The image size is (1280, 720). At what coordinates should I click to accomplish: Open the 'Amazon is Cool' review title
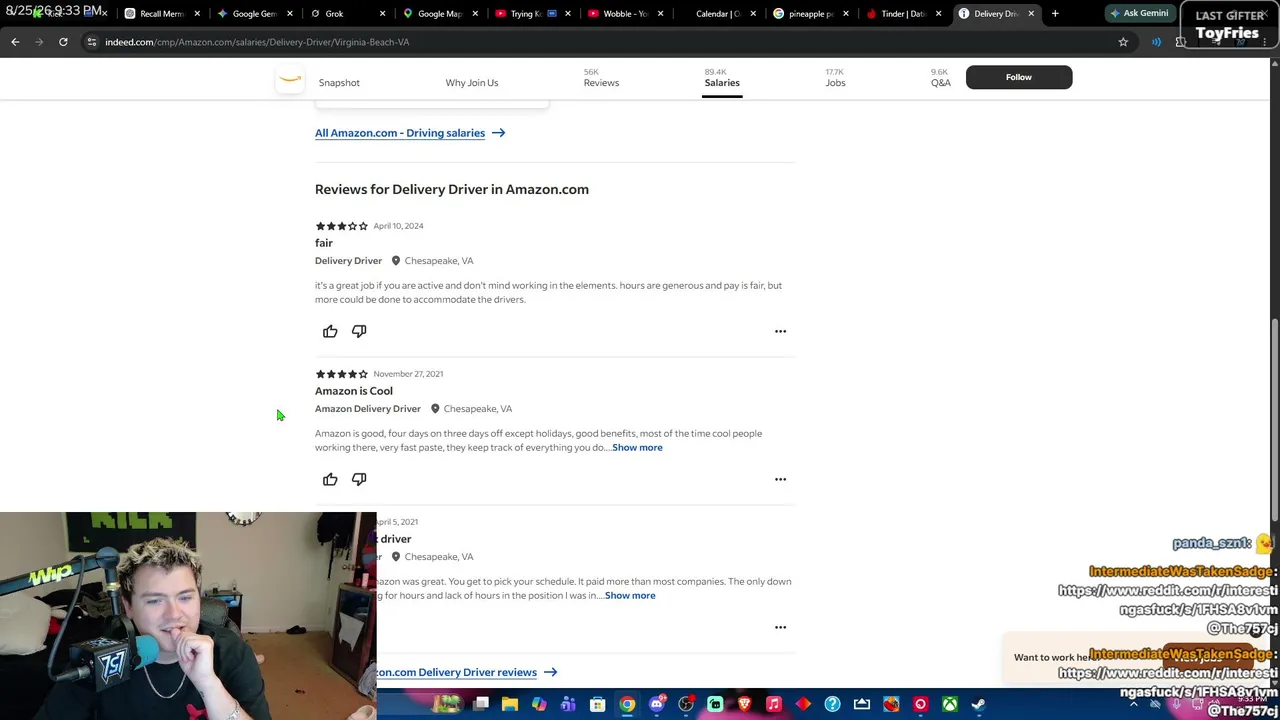pyautogui.click(x=354, y=391)
